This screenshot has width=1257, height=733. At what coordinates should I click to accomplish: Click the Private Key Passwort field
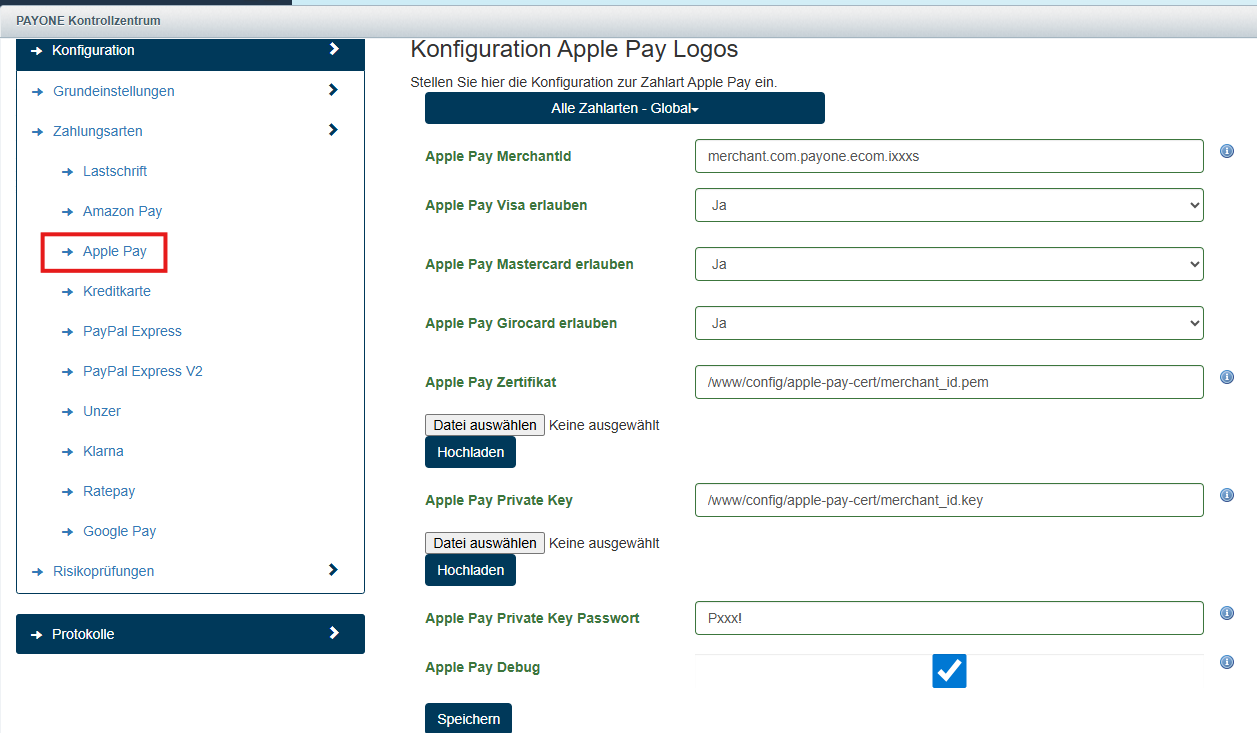(x=949, y=618)
